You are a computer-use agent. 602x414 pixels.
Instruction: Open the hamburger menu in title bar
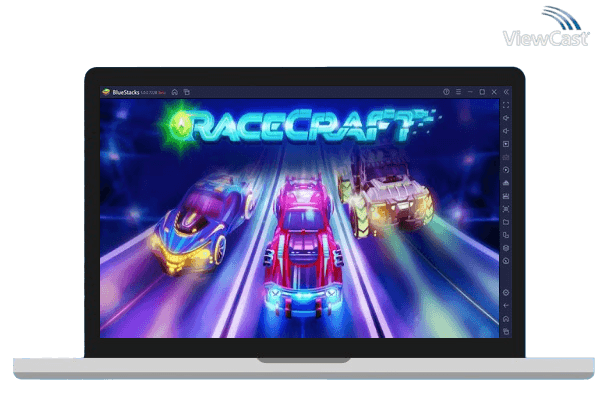click(458, 92)
